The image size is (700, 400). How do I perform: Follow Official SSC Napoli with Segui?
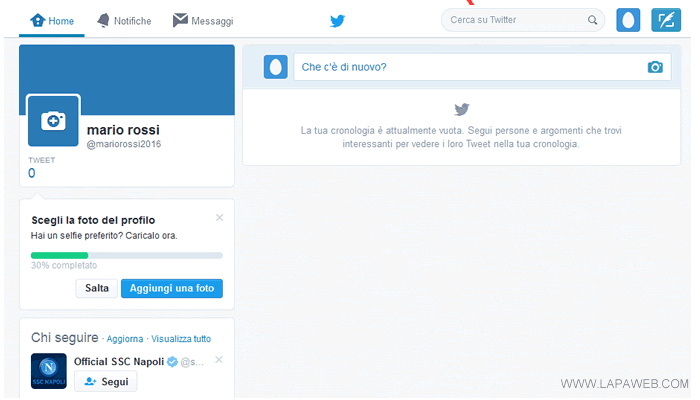point(105,382)
